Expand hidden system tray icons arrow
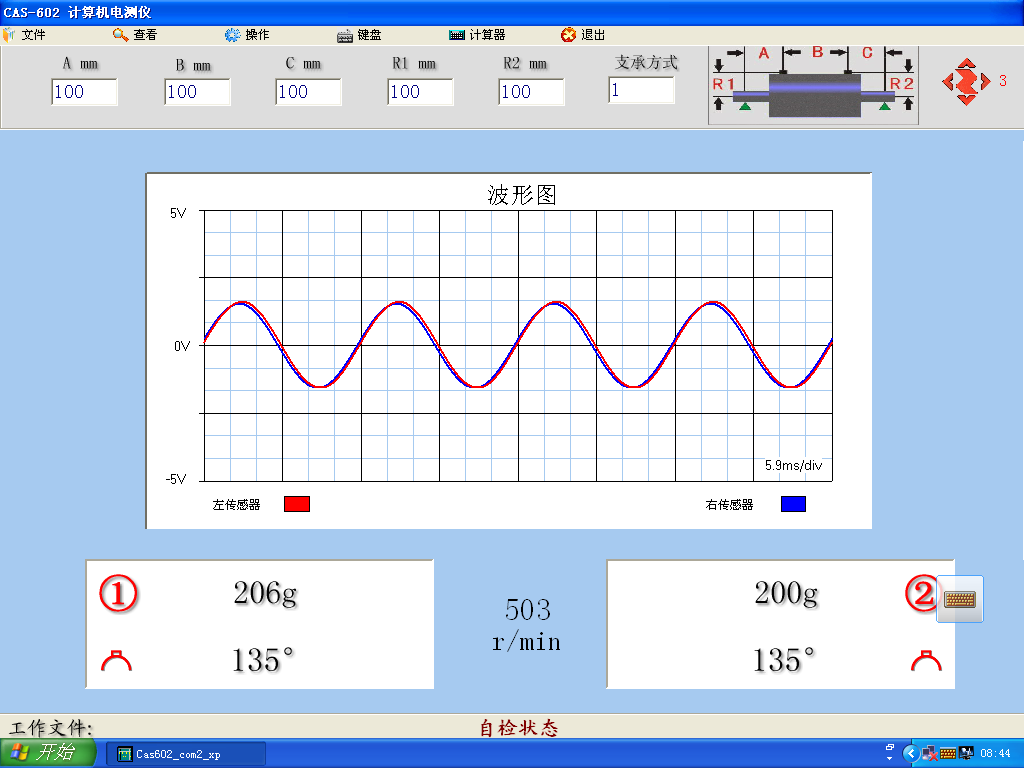 tap(910, 753)
